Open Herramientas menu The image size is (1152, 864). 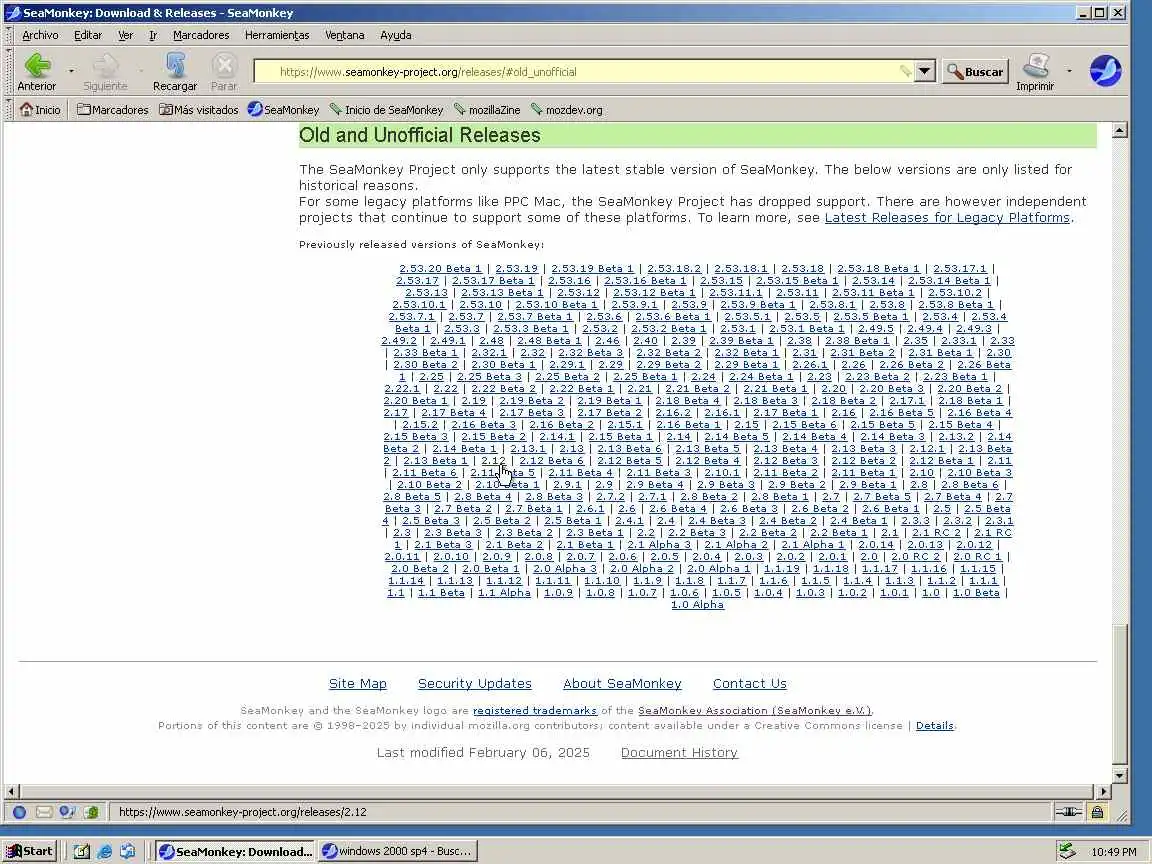277,35
